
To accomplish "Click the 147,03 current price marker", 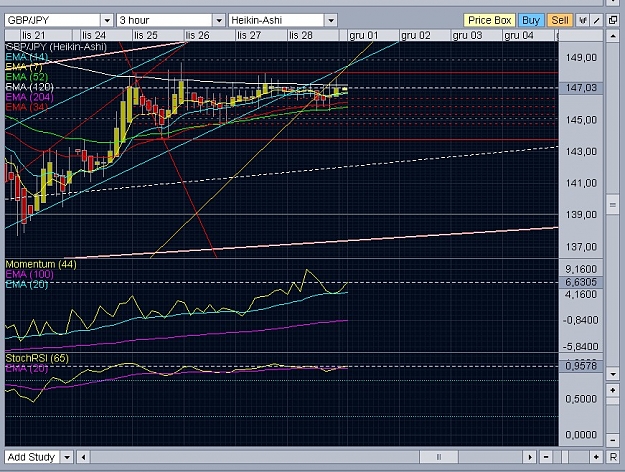I will coord(581,88).
